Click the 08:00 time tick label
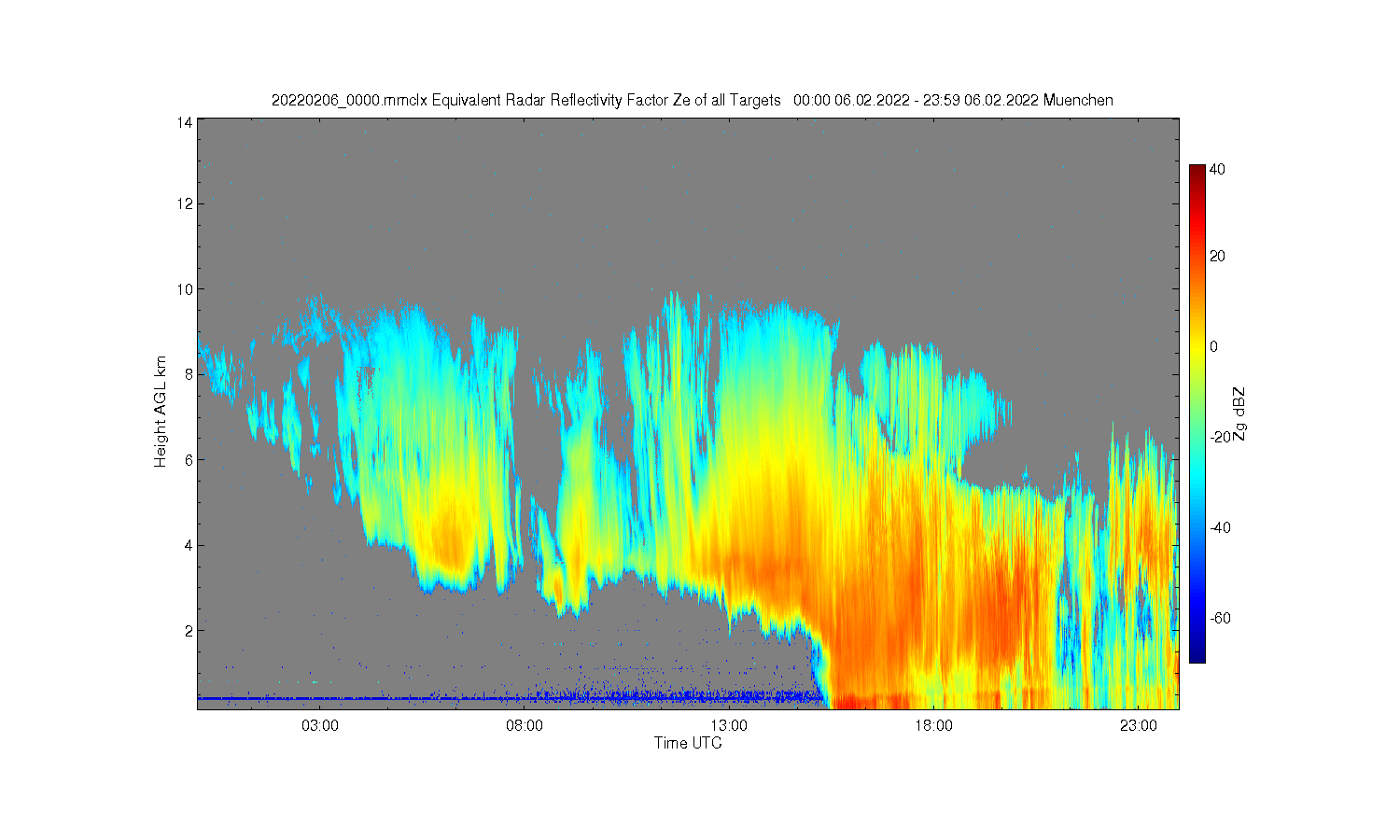Screen dimensions: 1400x840 point(525,725)
